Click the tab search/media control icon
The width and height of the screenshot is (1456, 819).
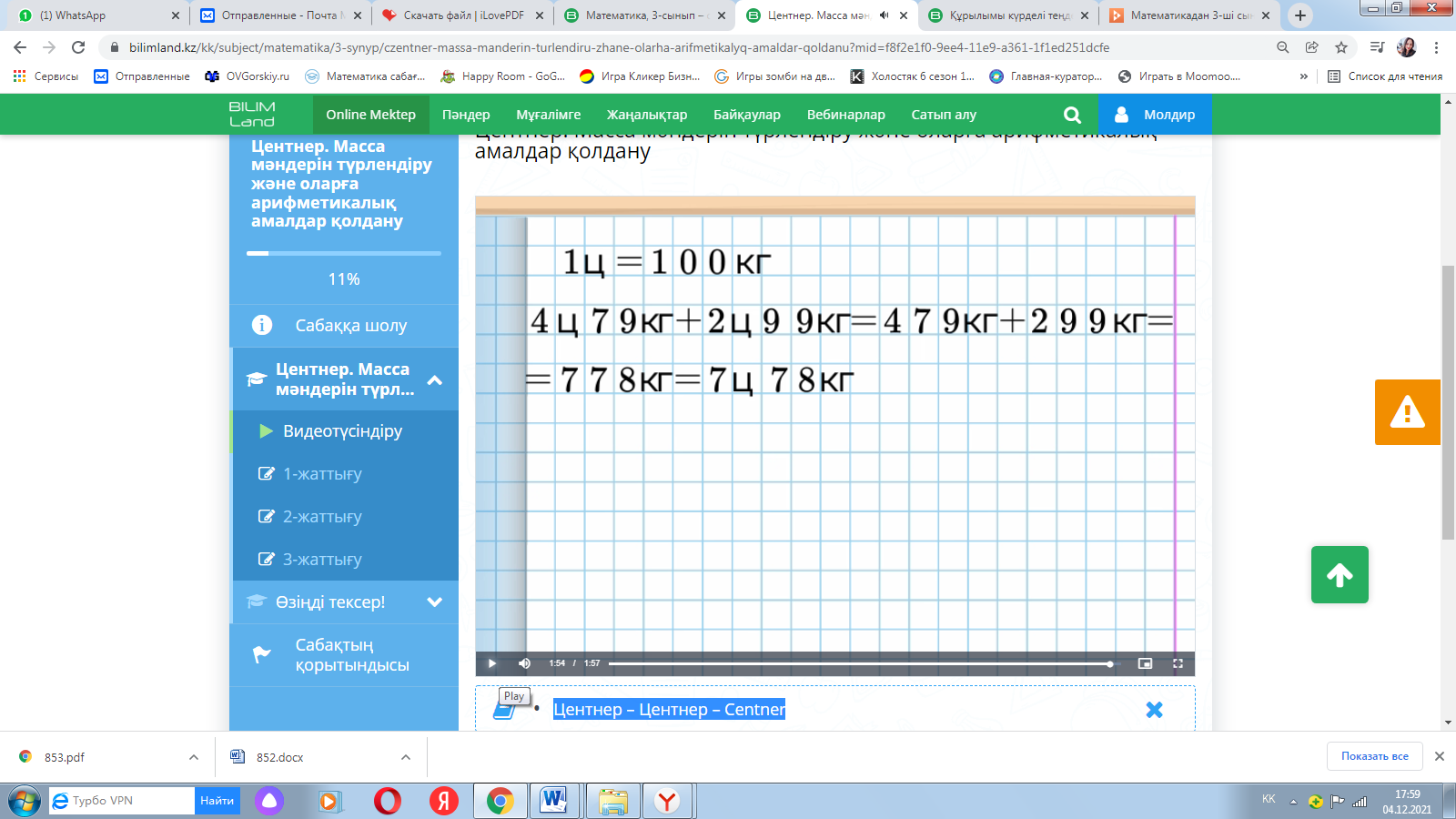click(x=1377, y=47)
